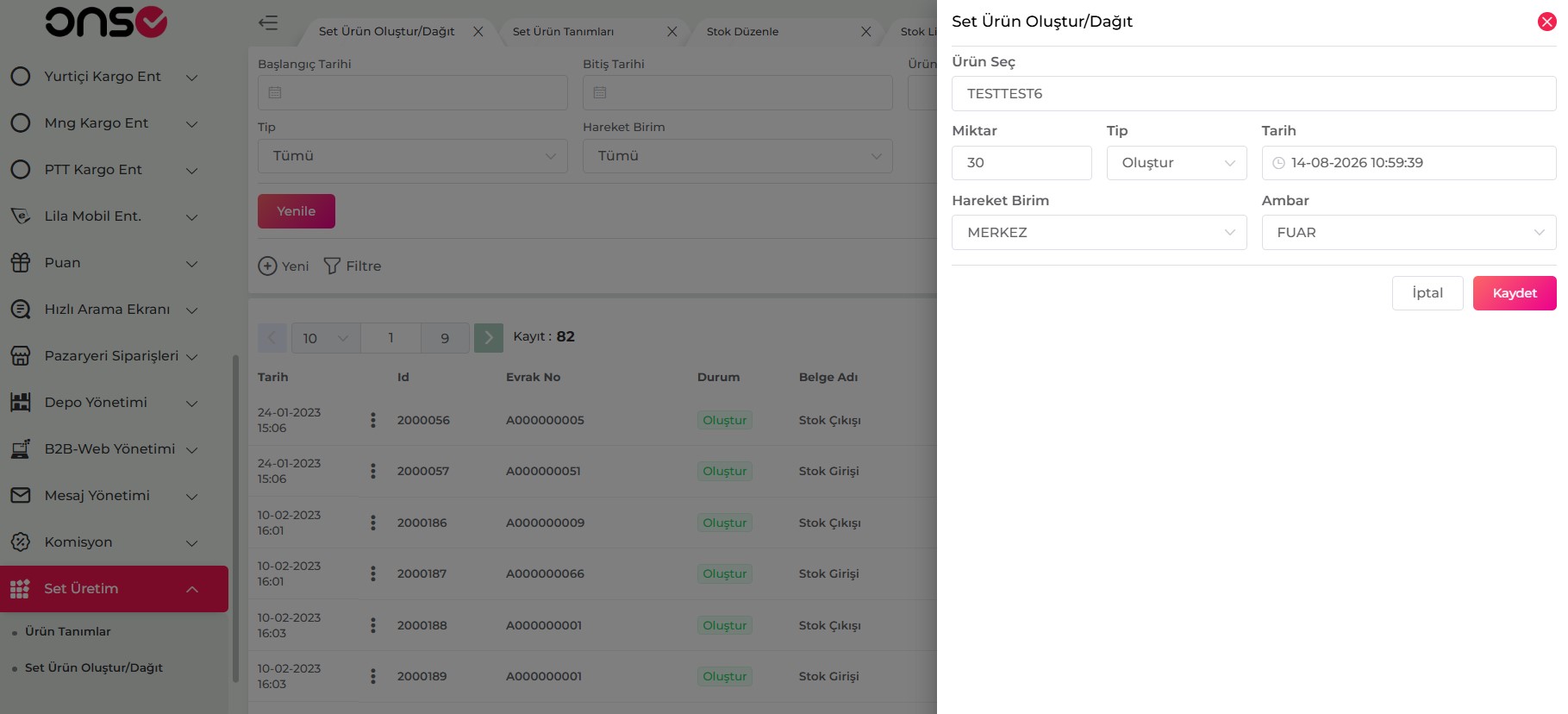The image size is (1568, 714).
Task: Click the Oluştur status badge for Id 2000056
Action: pos(725,420)
